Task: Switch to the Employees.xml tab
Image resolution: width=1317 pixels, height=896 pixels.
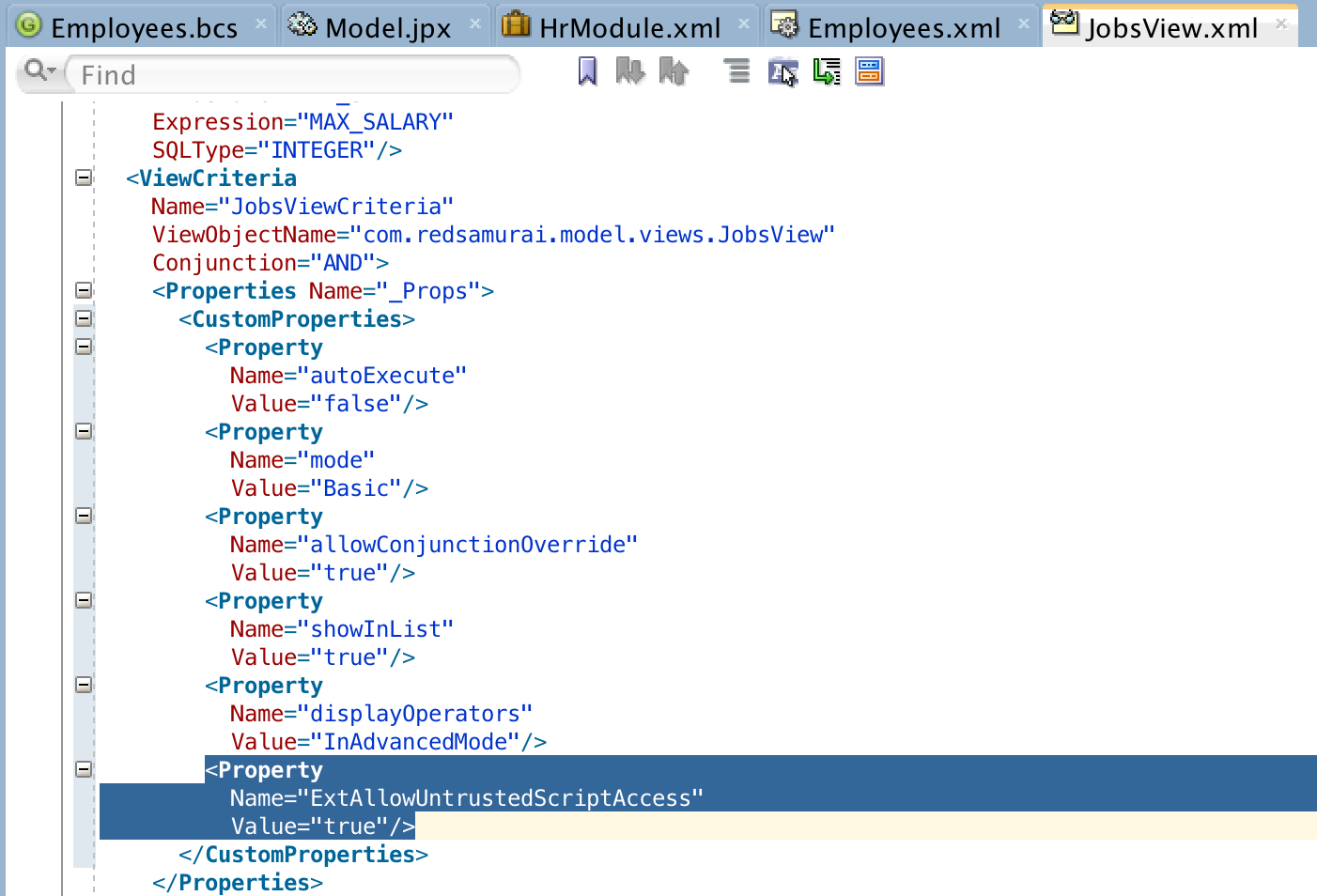Action: [902, 26]
